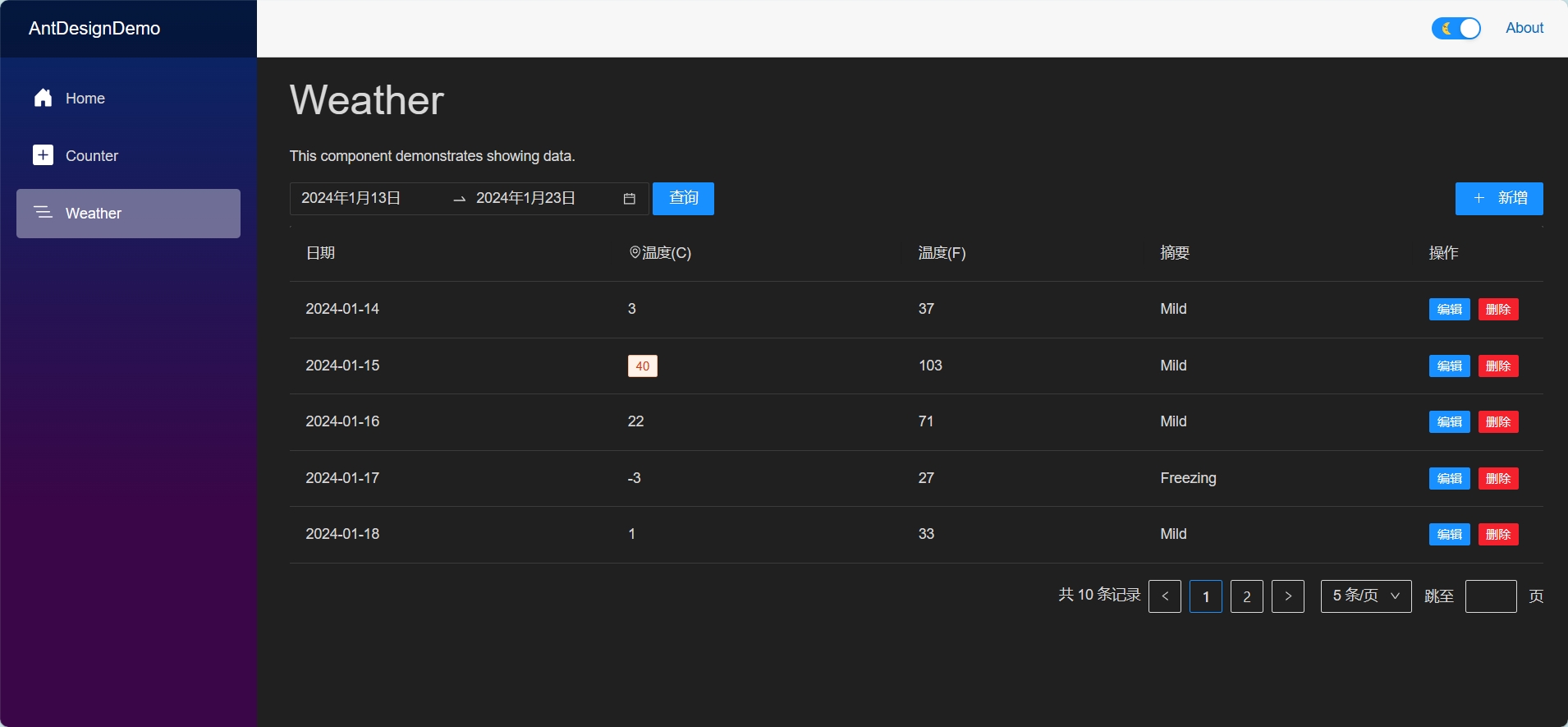Open the calendar icon in date range picker

pyautogui.click(x=630, y=199)
